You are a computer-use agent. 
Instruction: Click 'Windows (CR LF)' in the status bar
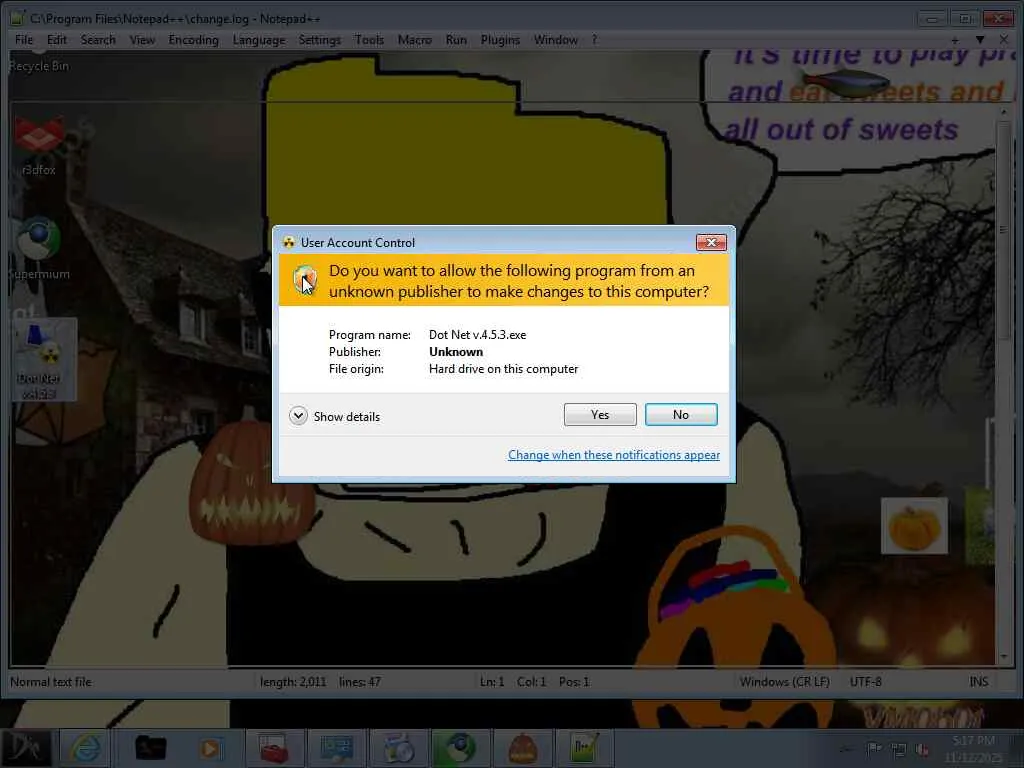click(x=785, y=682)
